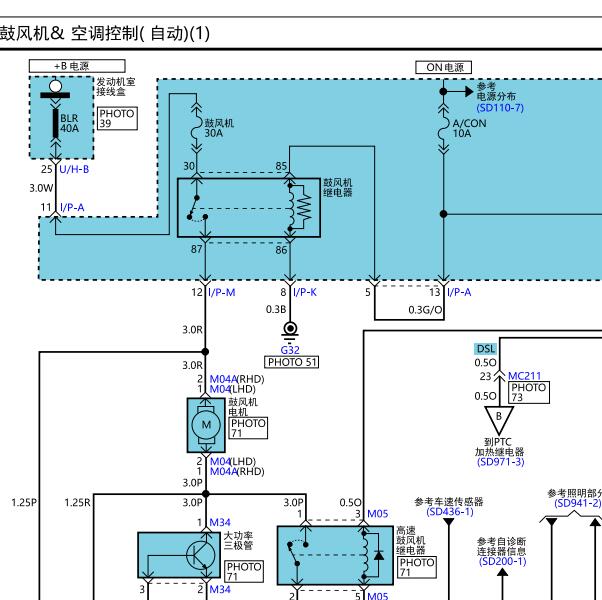Open the PHOTO 73 reference box
The height and width of the screenshot is (600, 602).
529,392
